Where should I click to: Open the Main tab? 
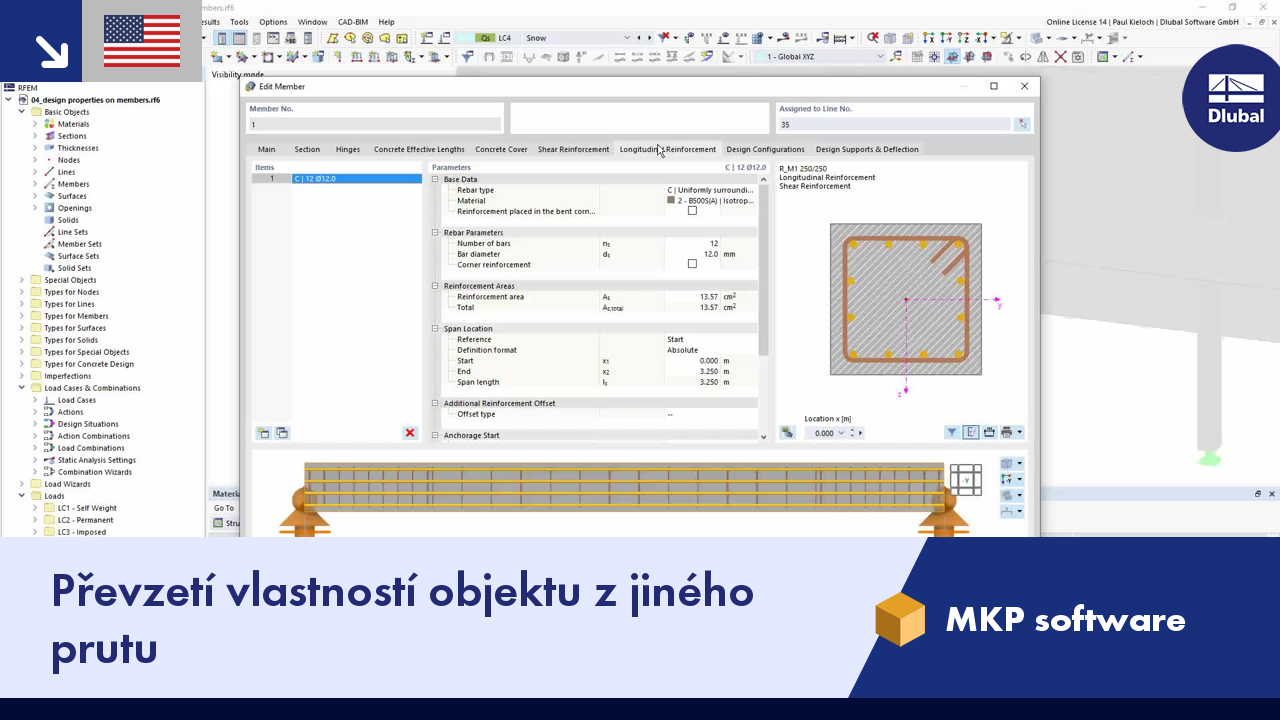(266, 149)
